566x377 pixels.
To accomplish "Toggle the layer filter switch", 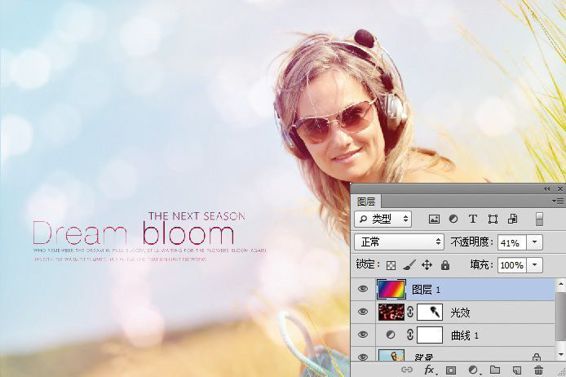I will (x=539, y=219).
